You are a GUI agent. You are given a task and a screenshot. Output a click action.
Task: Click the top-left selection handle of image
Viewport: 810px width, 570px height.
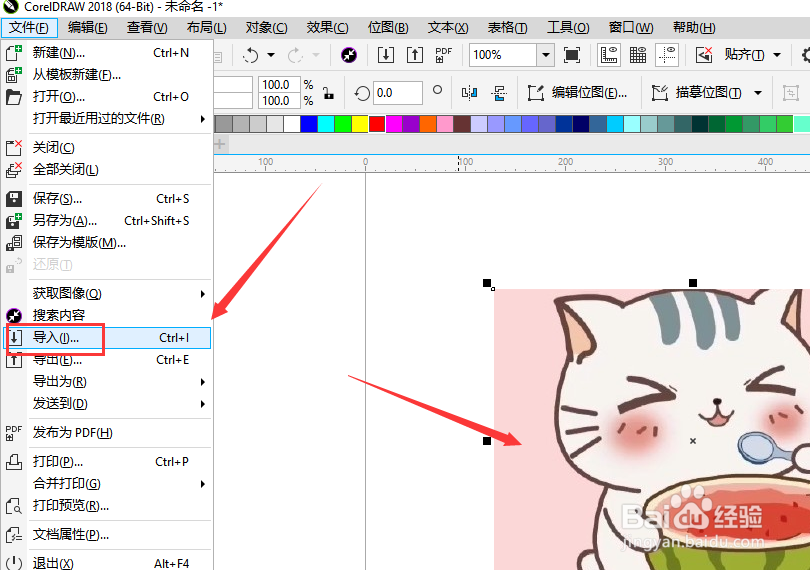tap(487, 283)
